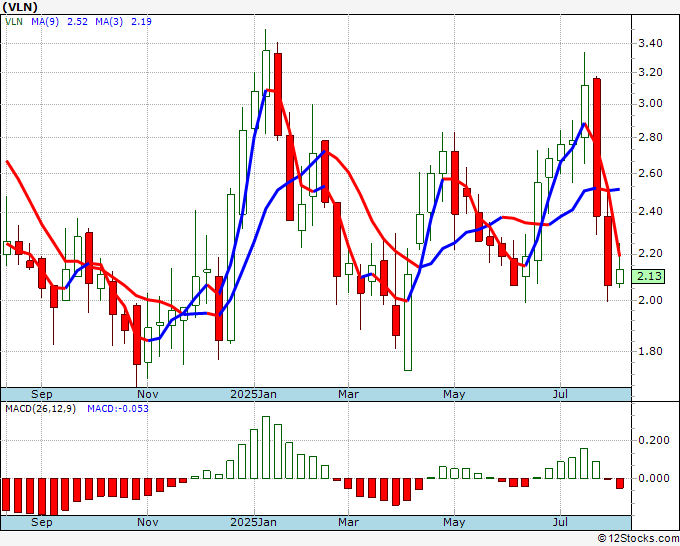This screenshot has height=546, width=680.
Task: Click the latest red MACD histogram bar
Action: (620, 483)
